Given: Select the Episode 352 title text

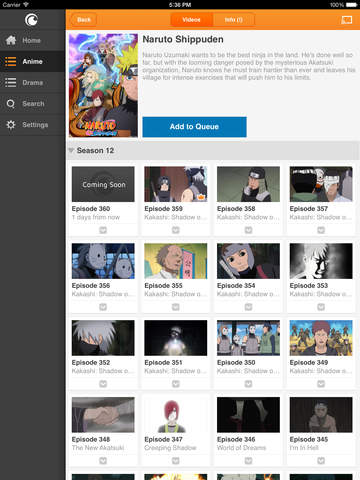Looking at the screenshot, I should (91, 362).
